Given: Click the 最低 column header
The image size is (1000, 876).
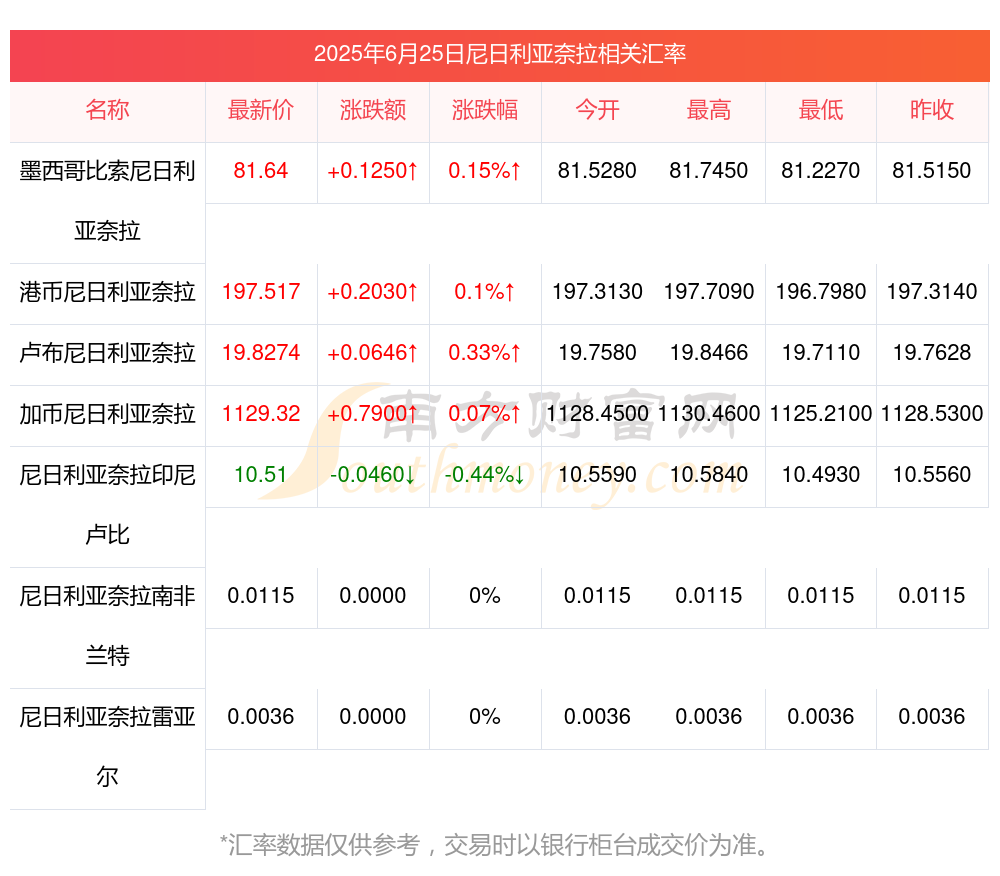Looking at the screenshot, I should click(x=821, y=110).
